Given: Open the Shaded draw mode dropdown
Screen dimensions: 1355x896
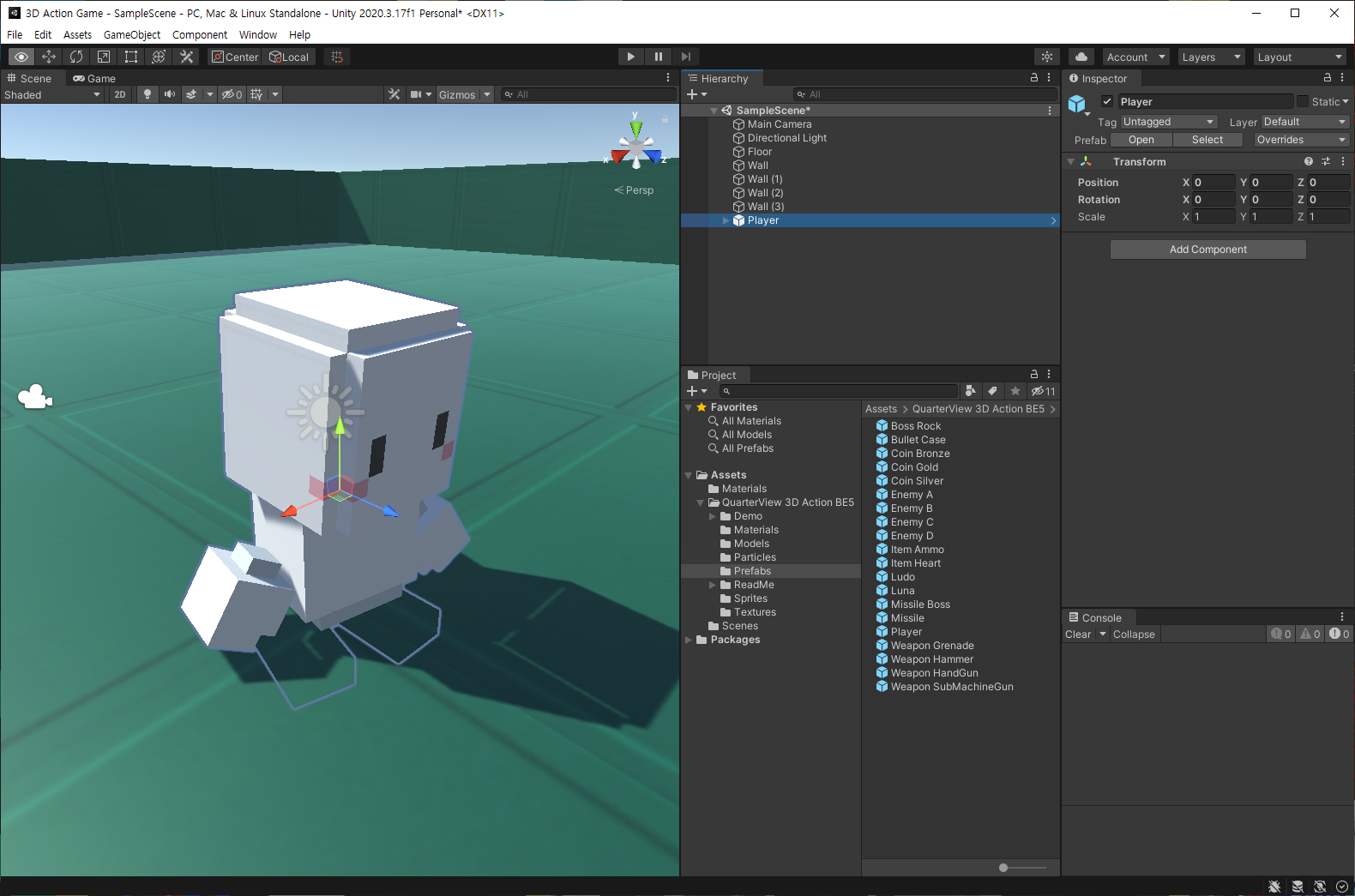Looking at the screenshot, I should (x=52, y=94).
